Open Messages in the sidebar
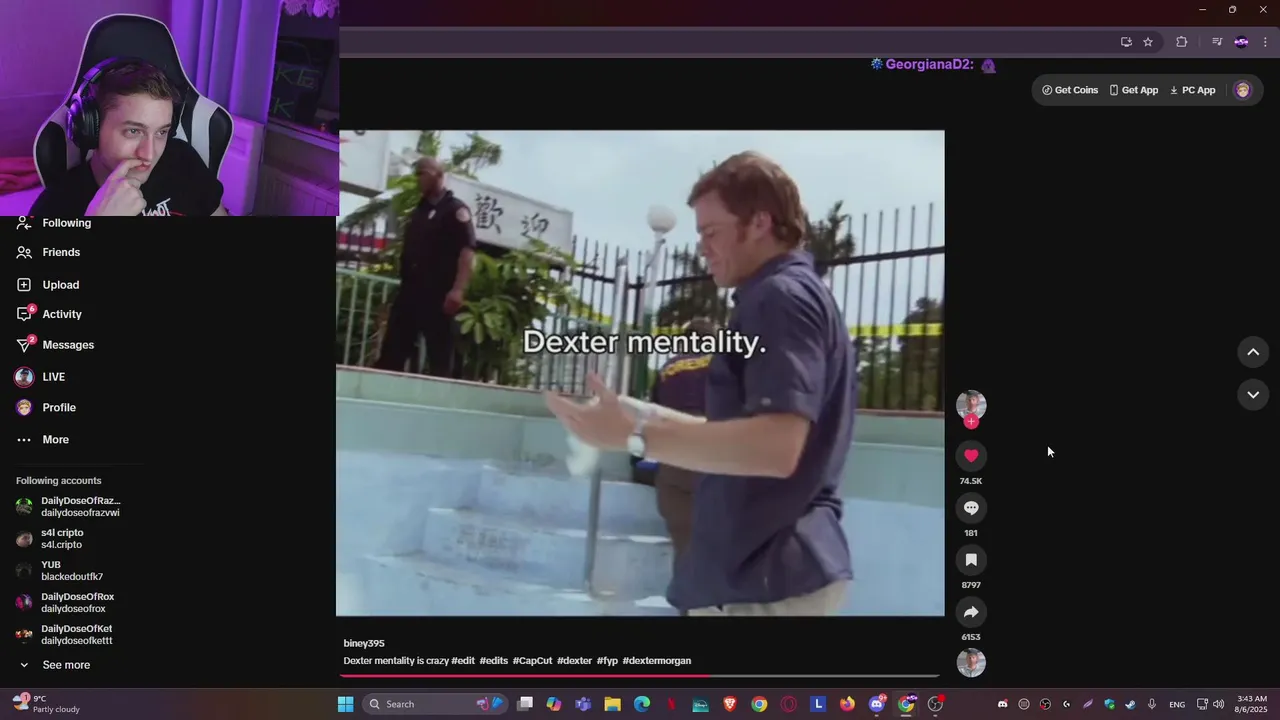1280x720 pixels. tap(70, 345)
